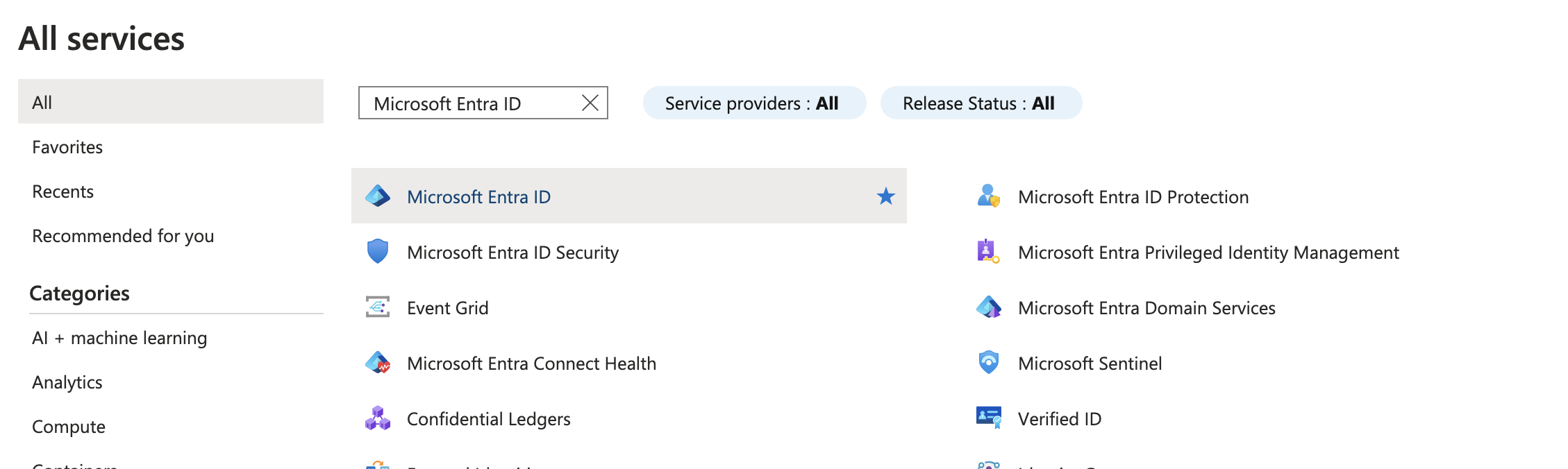The height and width of the screenshot is (469, 1568).
Task: Click the Microsoft Sentinel icon
Action: click(989, 362)
